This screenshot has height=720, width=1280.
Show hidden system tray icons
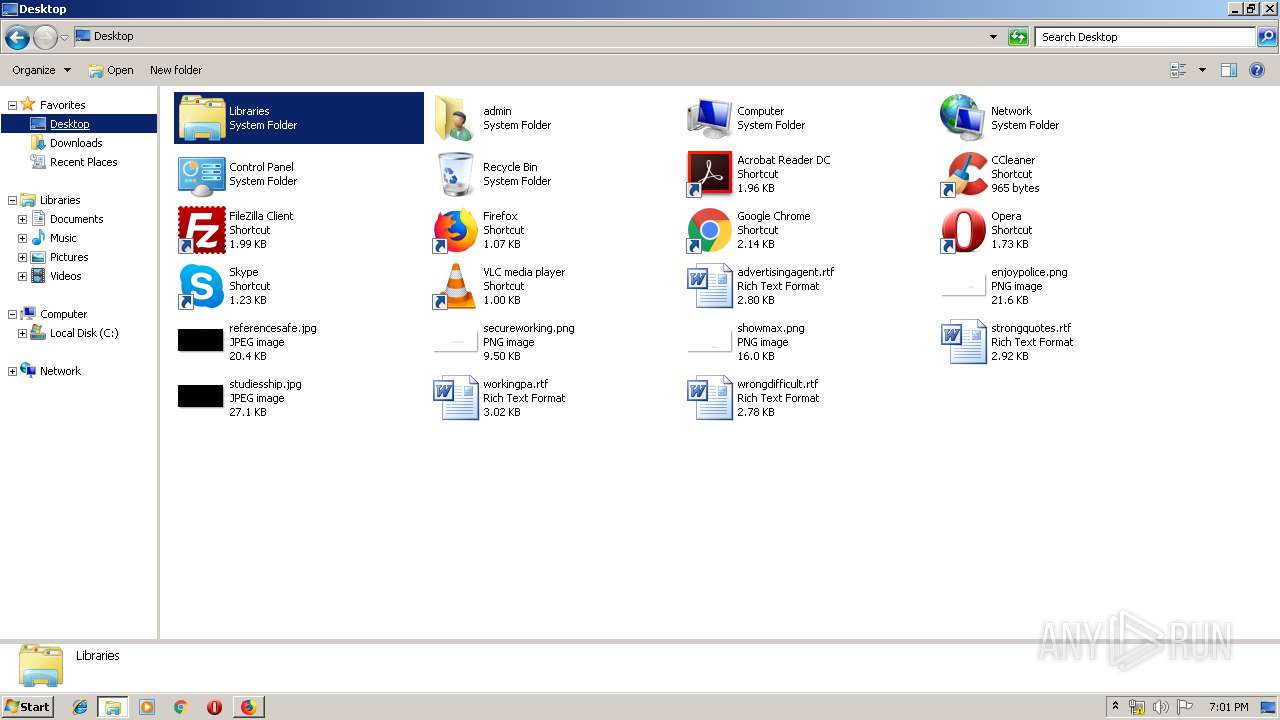click(1115, 707)
